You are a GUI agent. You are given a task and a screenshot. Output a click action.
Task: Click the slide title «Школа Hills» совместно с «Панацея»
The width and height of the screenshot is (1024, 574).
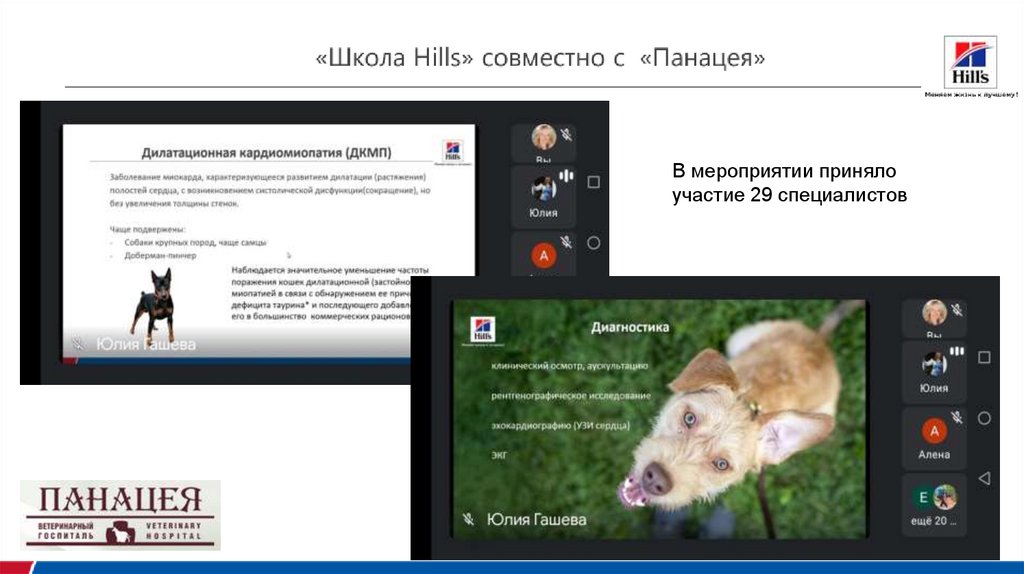click(539, 57)
